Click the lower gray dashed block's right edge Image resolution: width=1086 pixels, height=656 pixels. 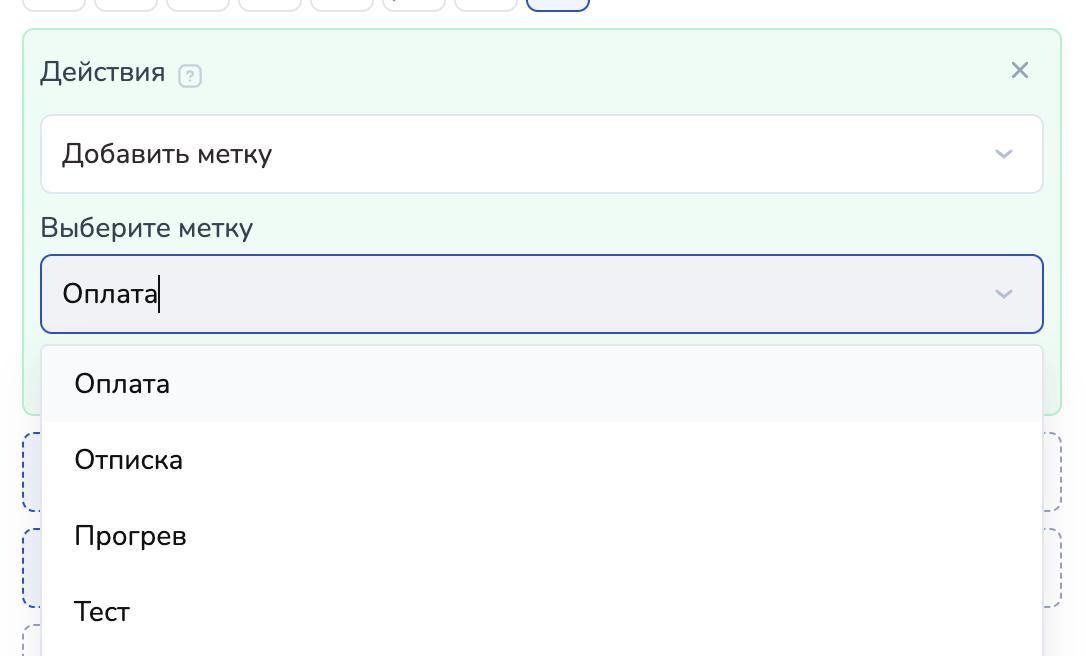1052,568
